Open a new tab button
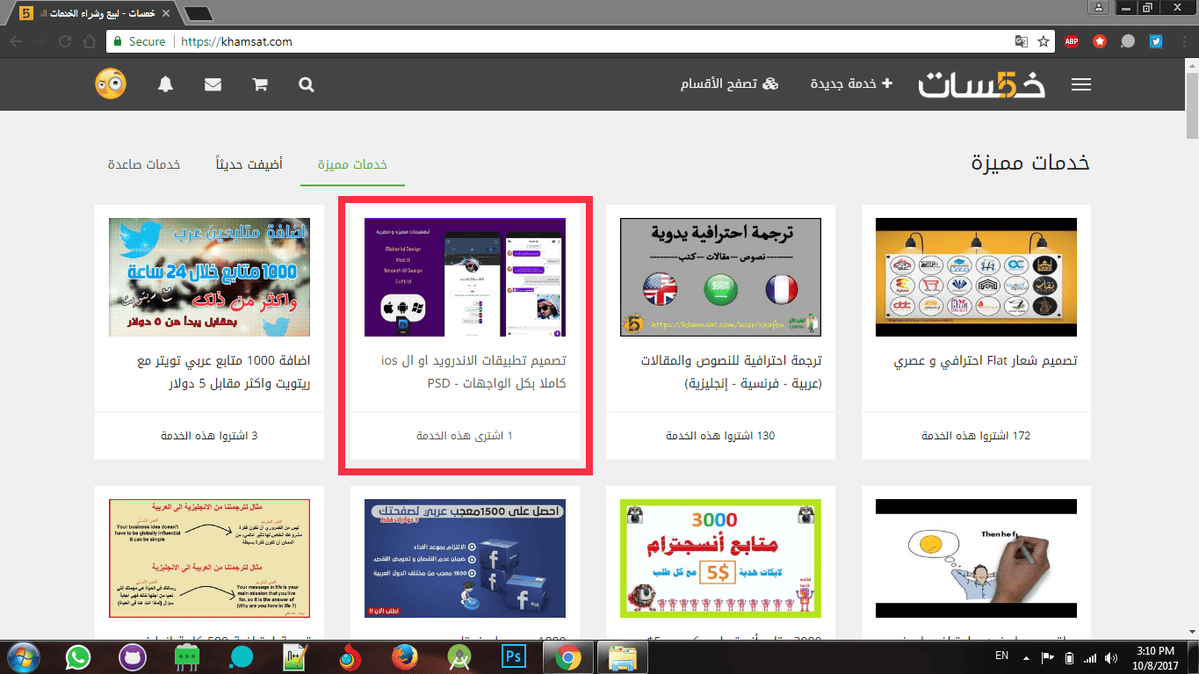 199,13
